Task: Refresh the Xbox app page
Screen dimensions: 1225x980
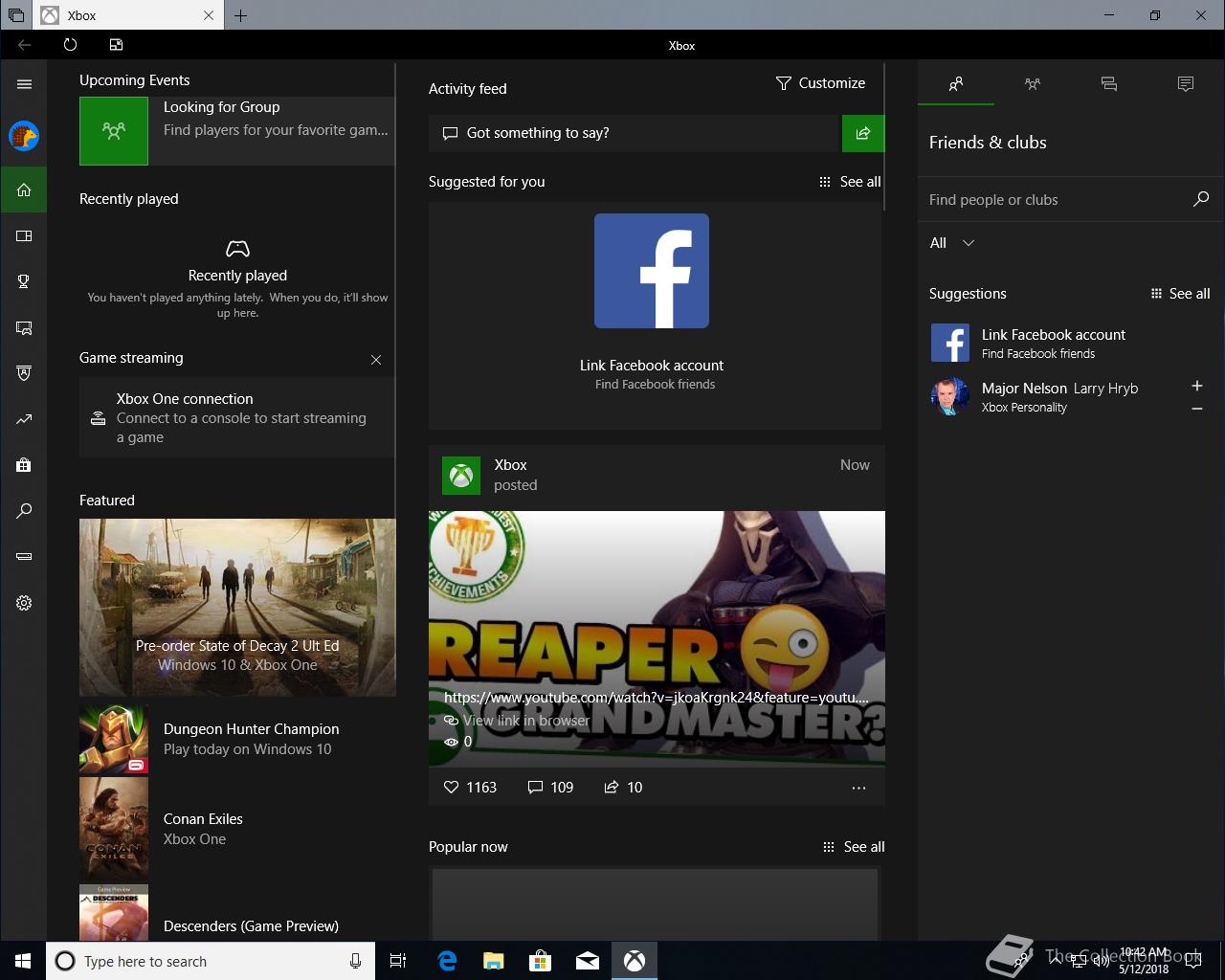Action: pyautogui.click(x=70, y=45)
